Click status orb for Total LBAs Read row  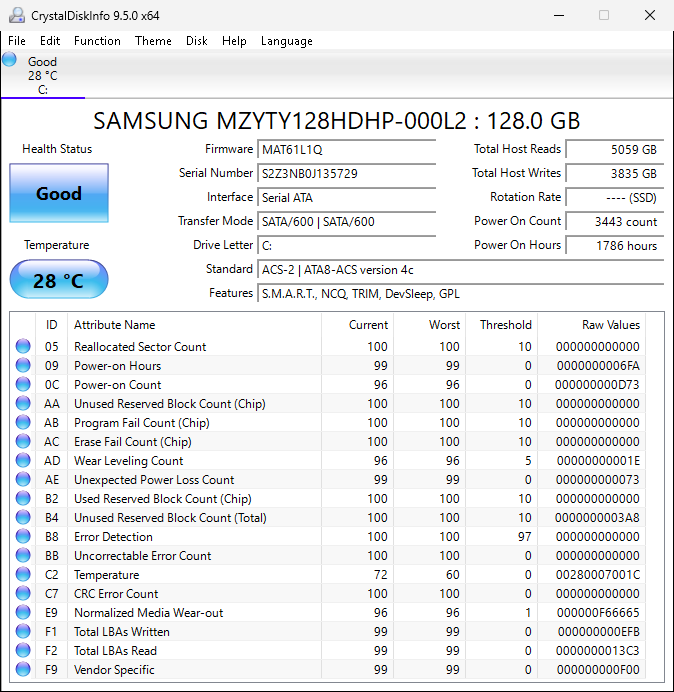pyautogui.click(x=23, y=650)
